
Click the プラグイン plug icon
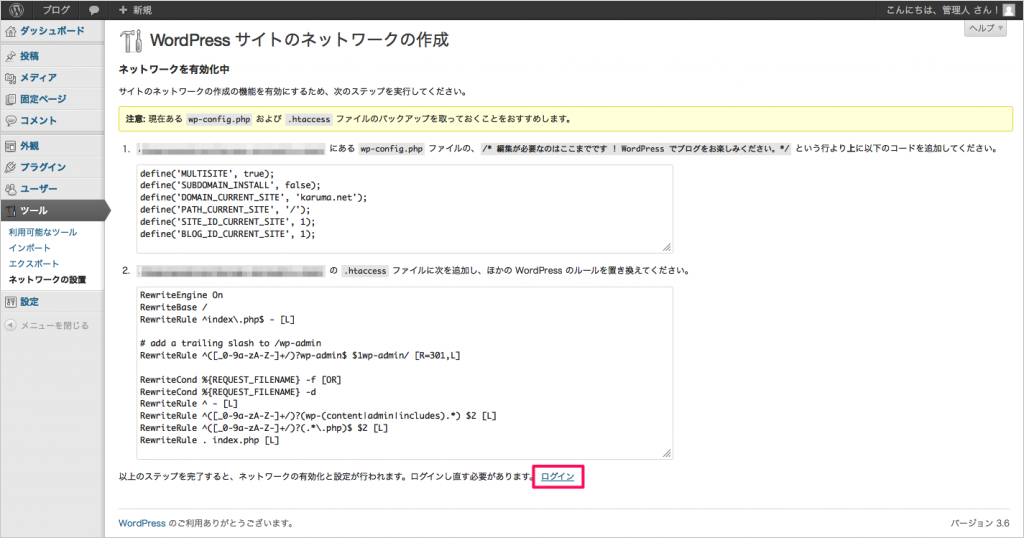(x=10, y=167)
